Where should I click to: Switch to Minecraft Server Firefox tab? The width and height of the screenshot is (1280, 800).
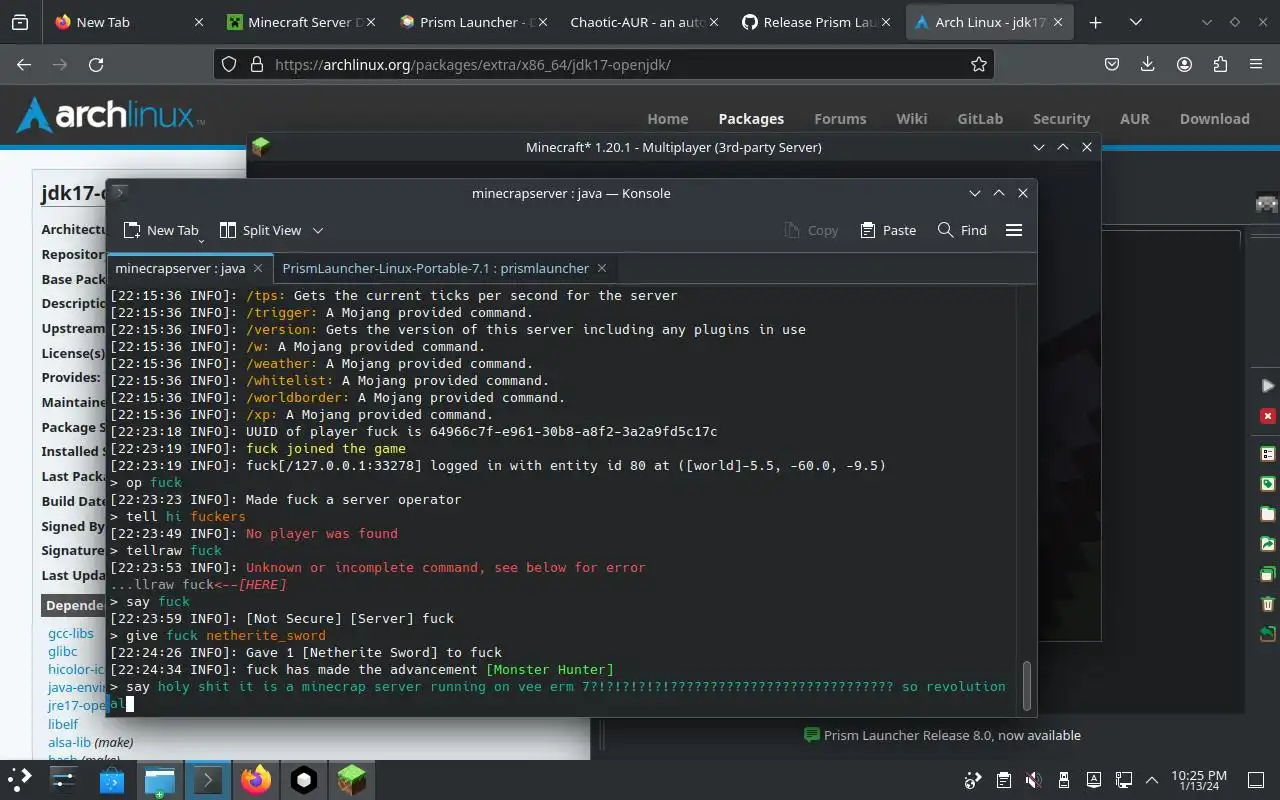[300, 22]
